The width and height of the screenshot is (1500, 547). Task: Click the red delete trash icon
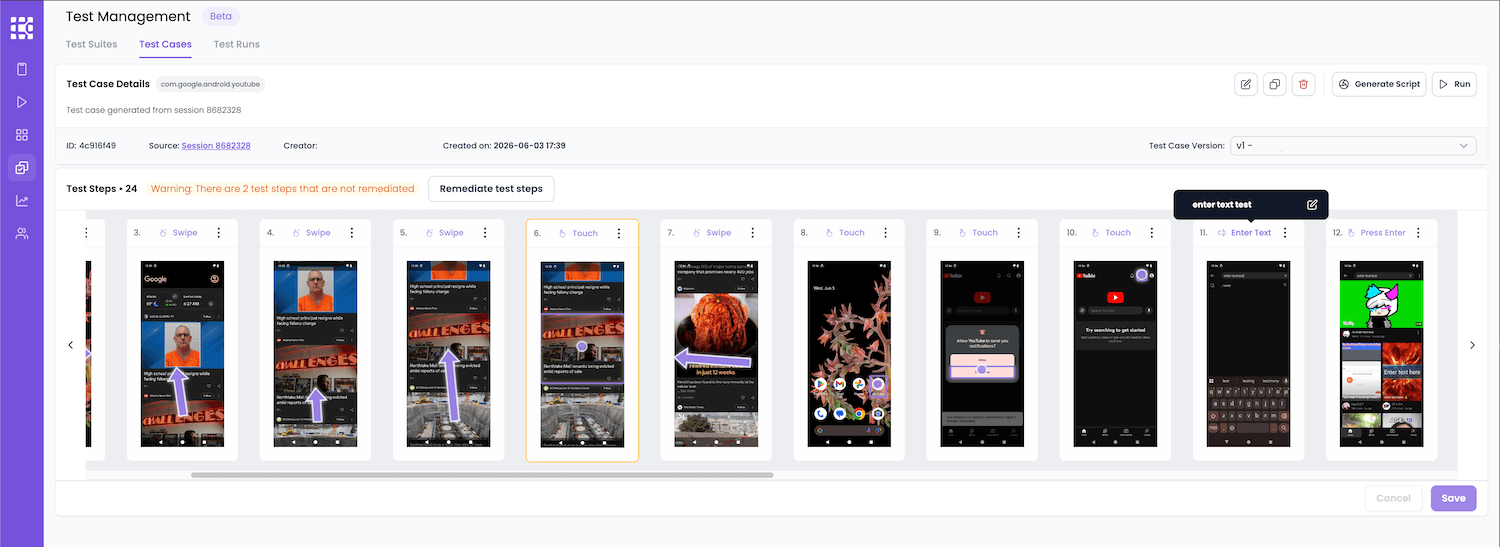coord(1302,84)
